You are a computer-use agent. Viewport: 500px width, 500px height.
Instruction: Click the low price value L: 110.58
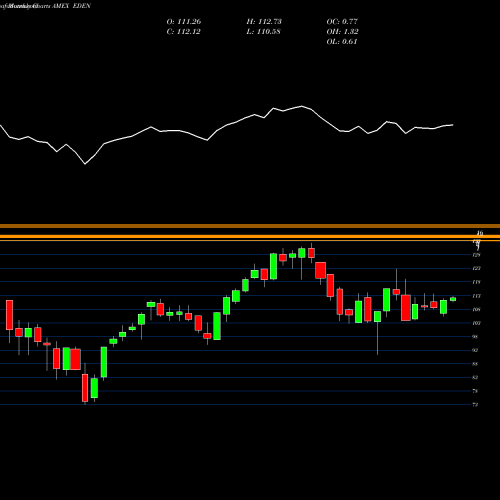(263, 32)
